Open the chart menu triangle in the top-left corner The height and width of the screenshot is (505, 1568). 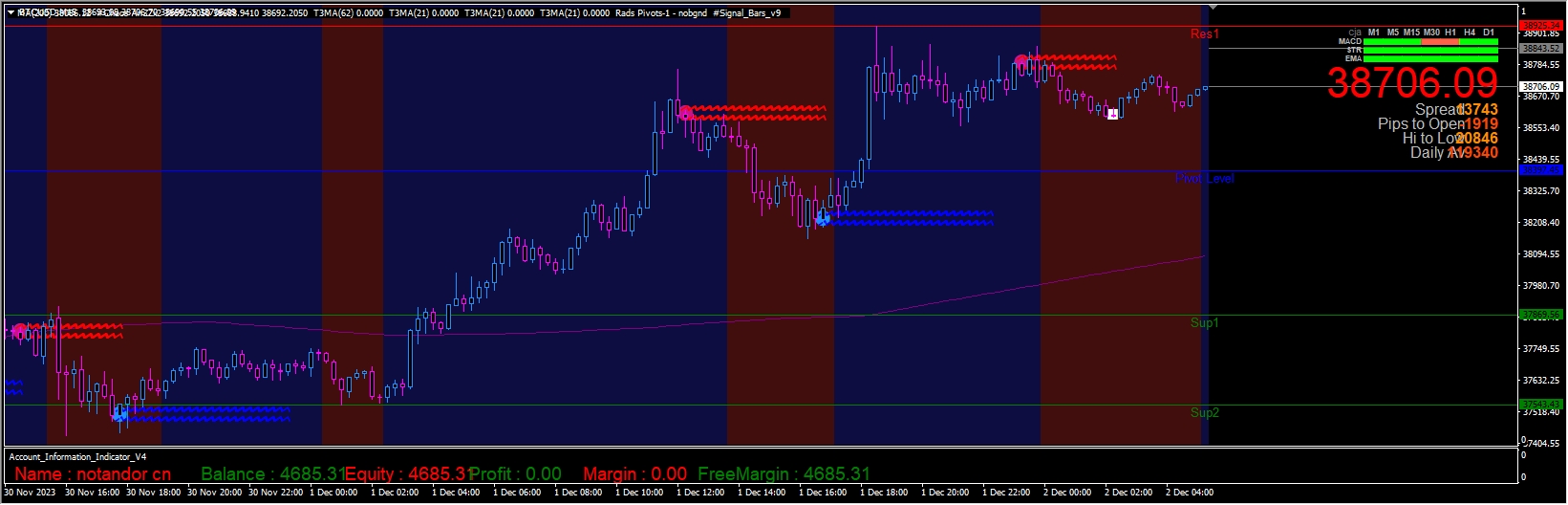10,12
